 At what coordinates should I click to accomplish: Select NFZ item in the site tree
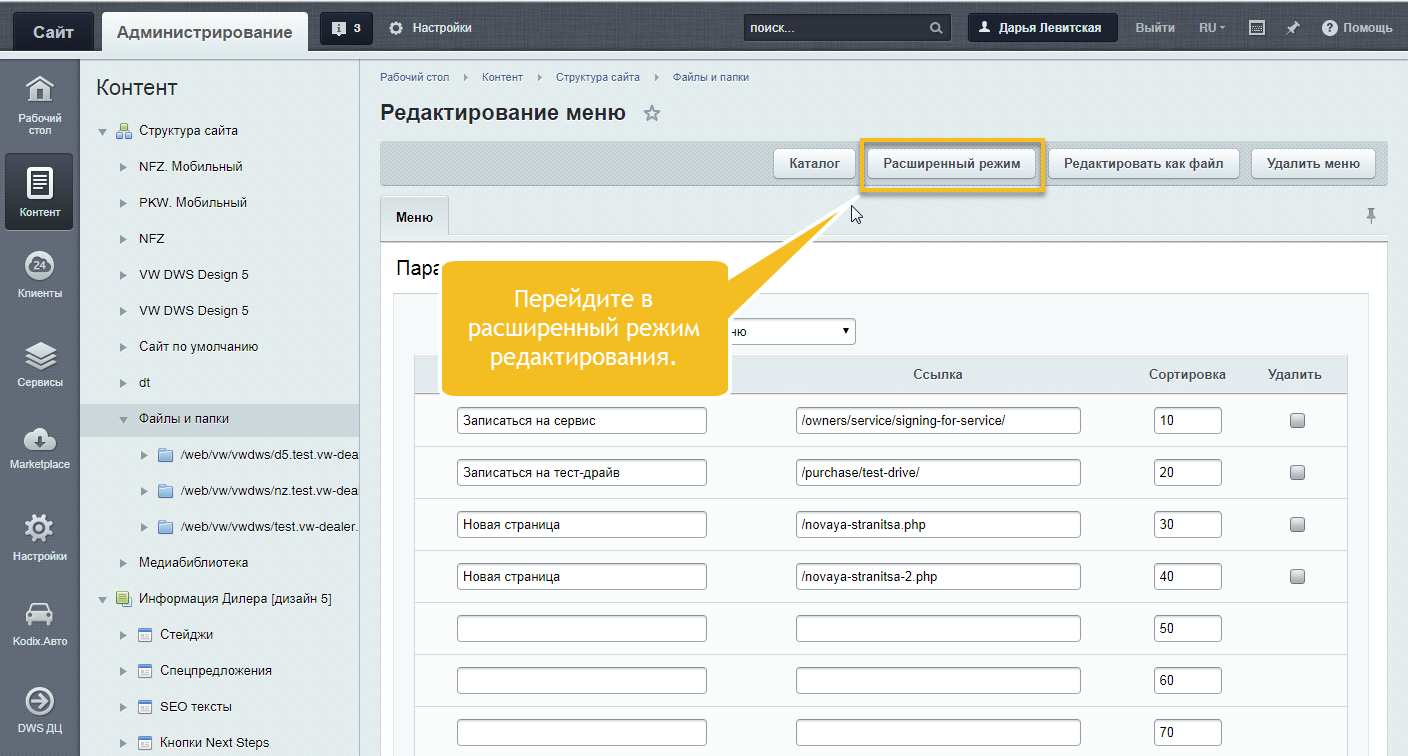pyautogui.click(x=152, y=239)
